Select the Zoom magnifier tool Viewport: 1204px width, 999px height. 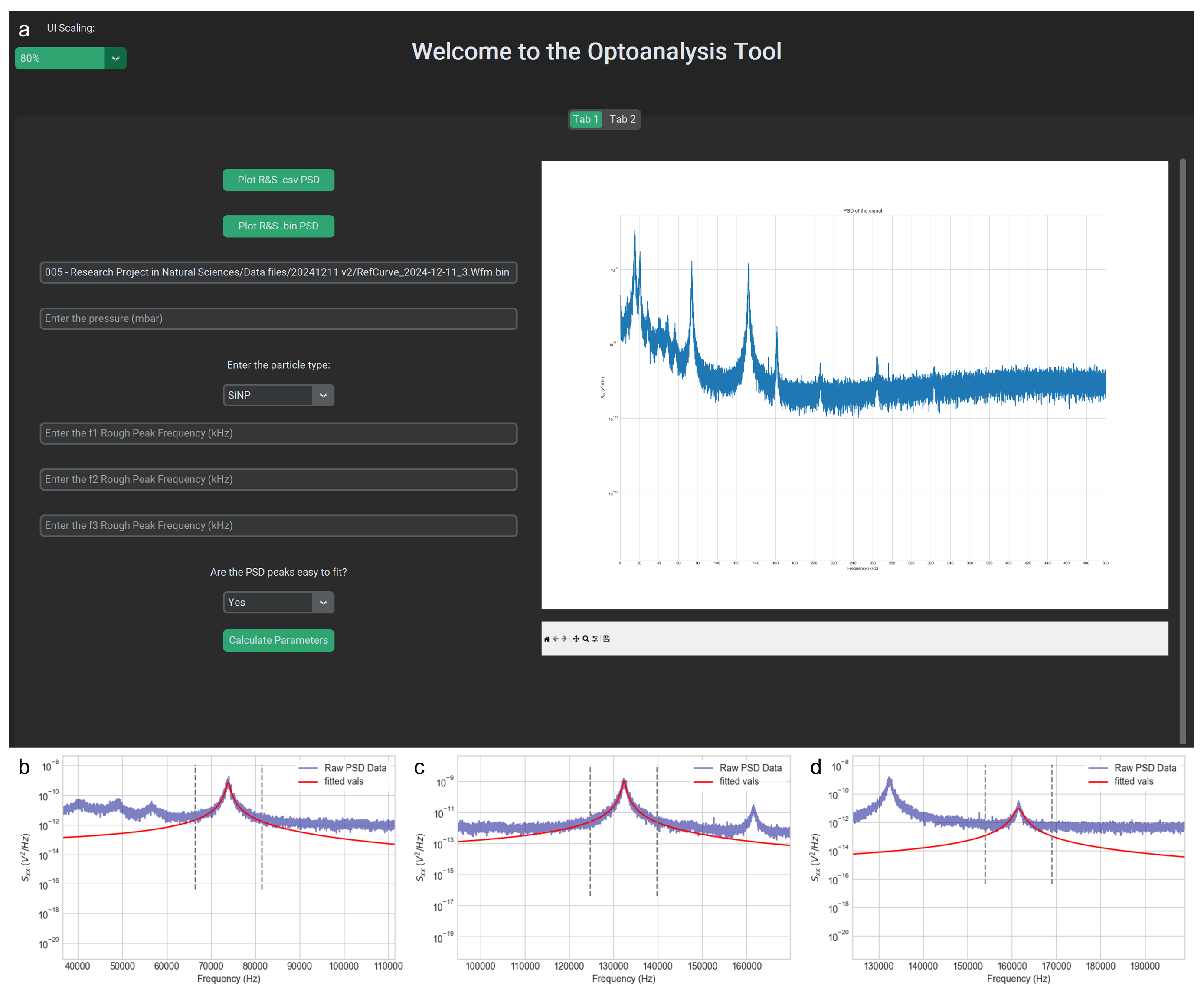[586, 639]
